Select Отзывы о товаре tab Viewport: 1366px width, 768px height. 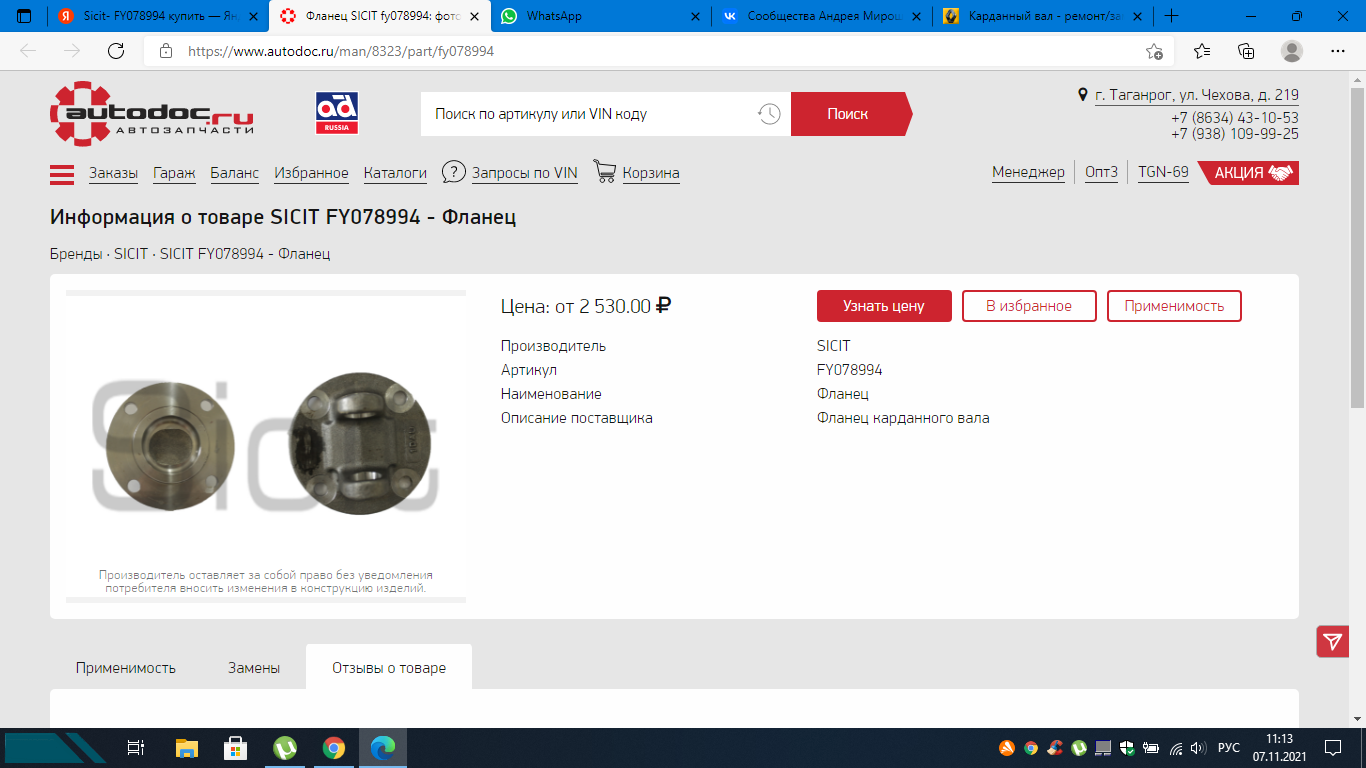[x=389, y=668]
